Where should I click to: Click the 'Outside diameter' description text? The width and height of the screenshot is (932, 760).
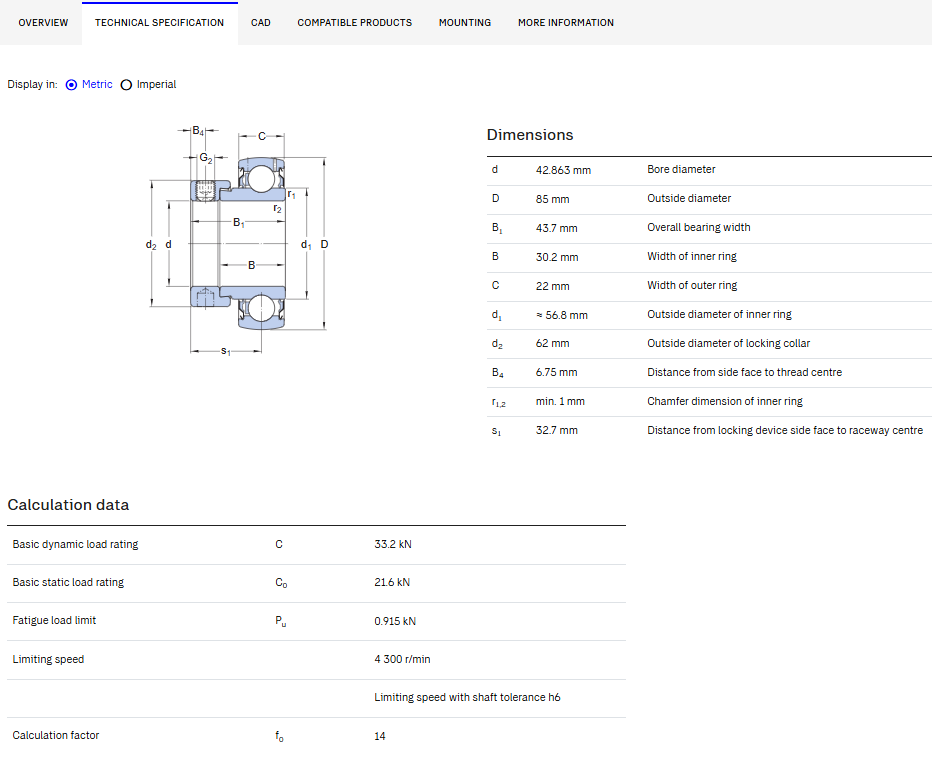(x=689, y=198)
